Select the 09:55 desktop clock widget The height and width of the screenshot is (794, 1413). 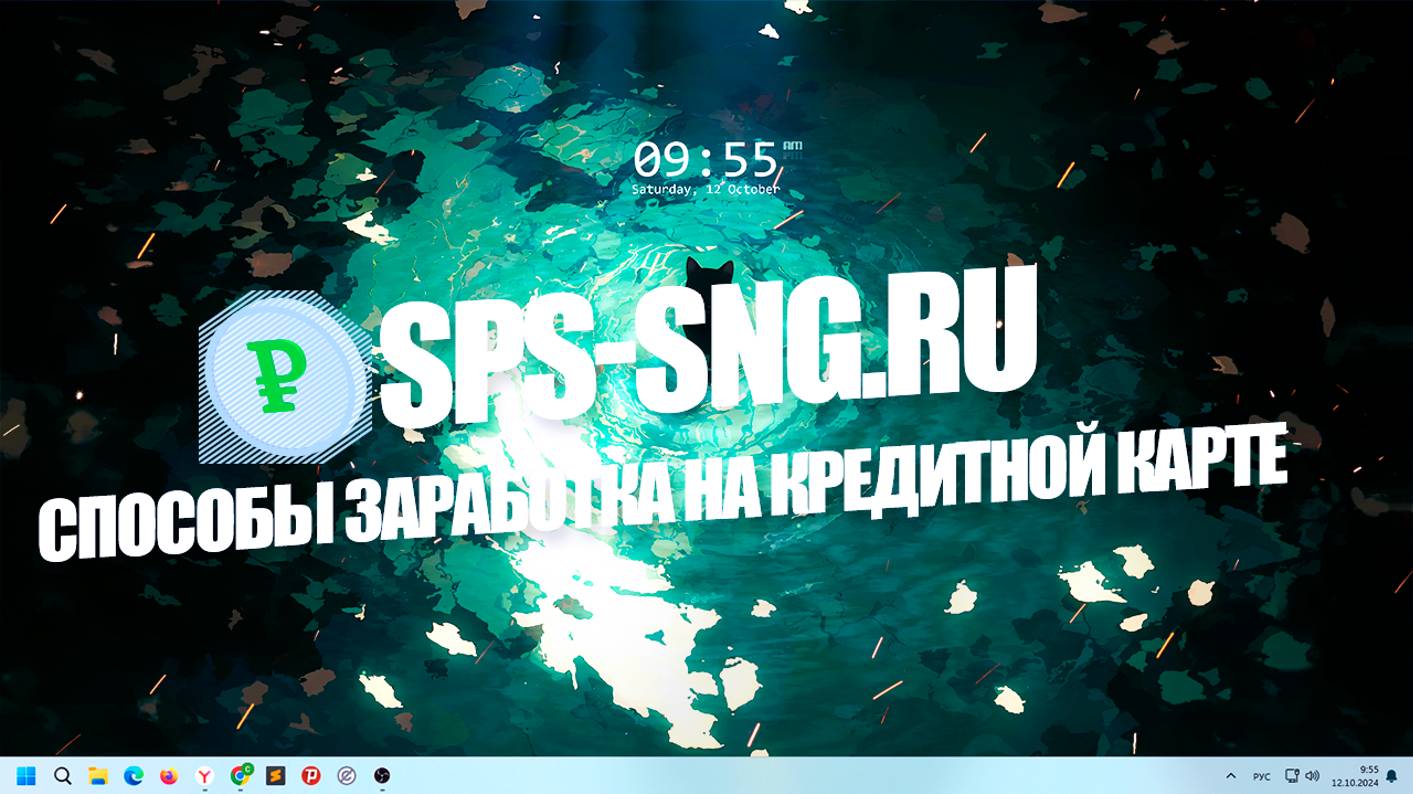718,167
